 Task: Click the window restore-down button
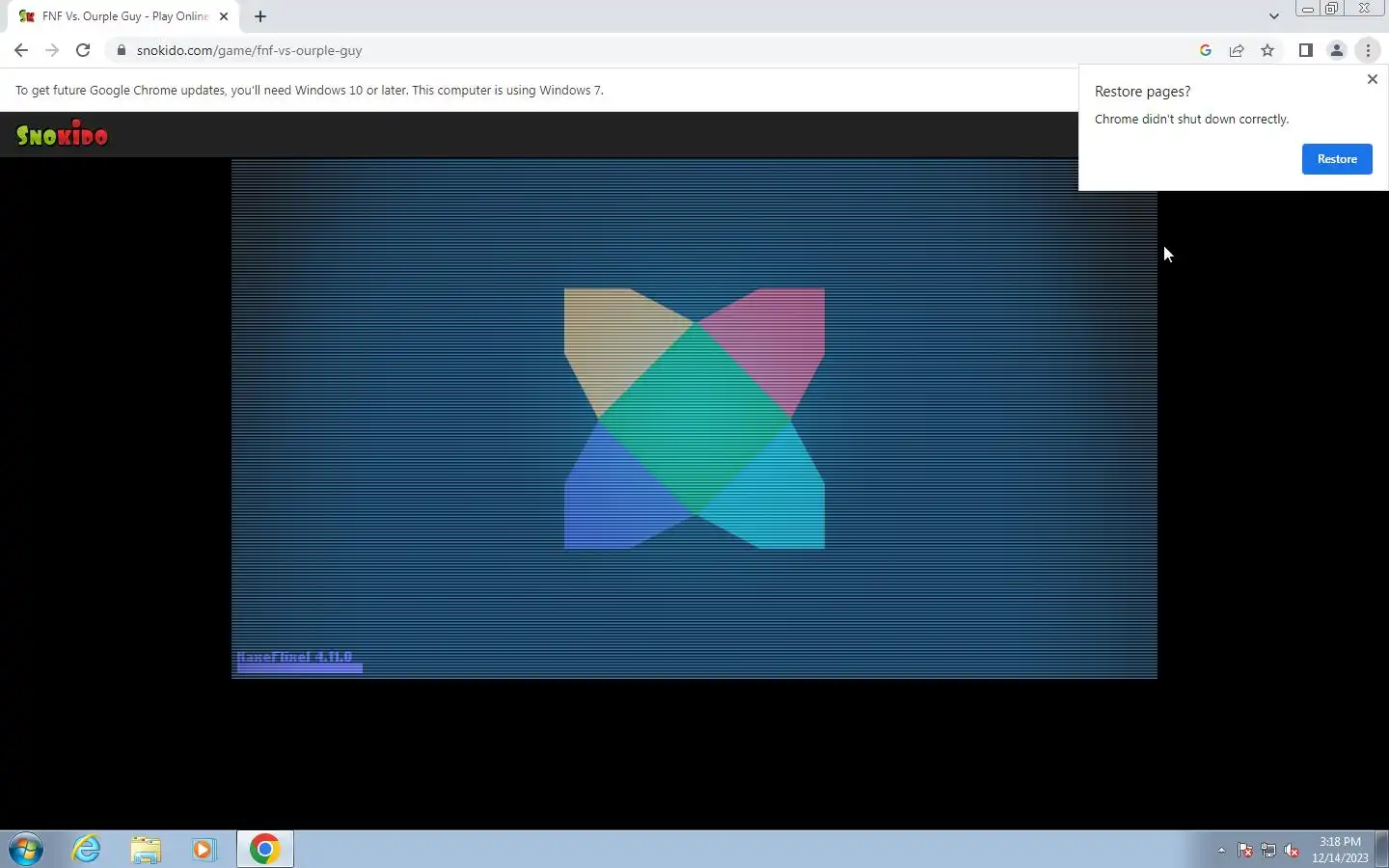(1332, 9)
